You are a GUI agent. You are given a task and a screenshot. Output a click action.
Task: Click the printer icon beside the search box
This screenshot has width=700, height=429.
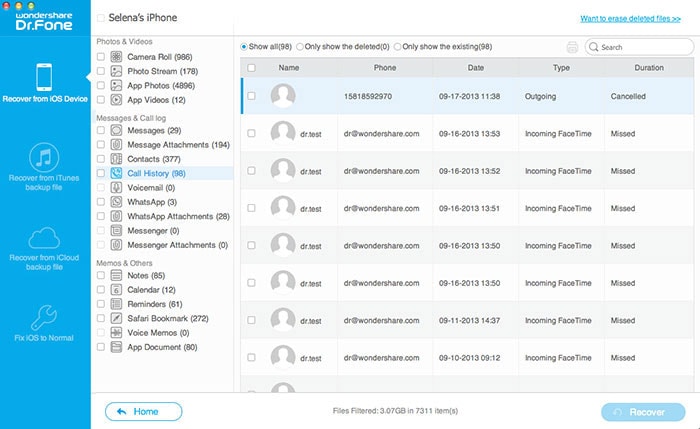[572, 47]
